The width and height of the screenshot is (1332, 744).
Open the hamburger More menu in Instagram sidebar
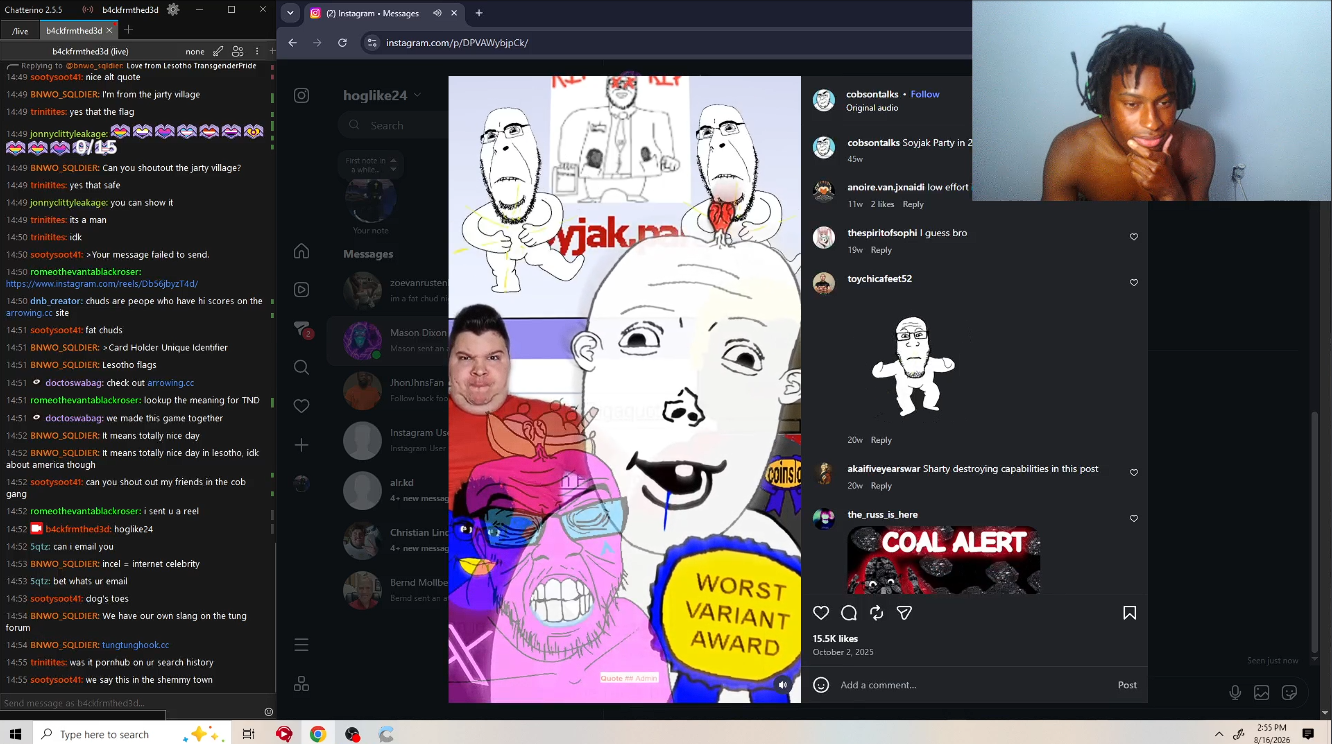click(x=301, y=645)
